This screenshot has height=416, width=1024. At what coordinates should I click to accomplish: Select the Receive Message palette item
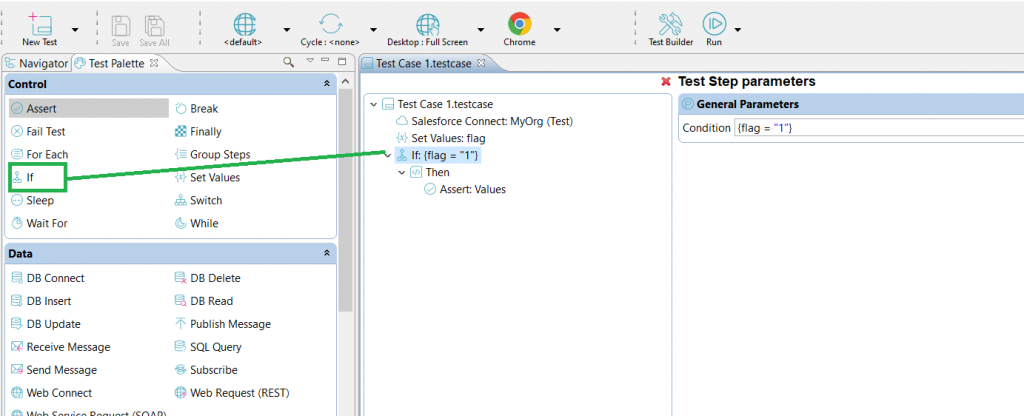point(60,347)
